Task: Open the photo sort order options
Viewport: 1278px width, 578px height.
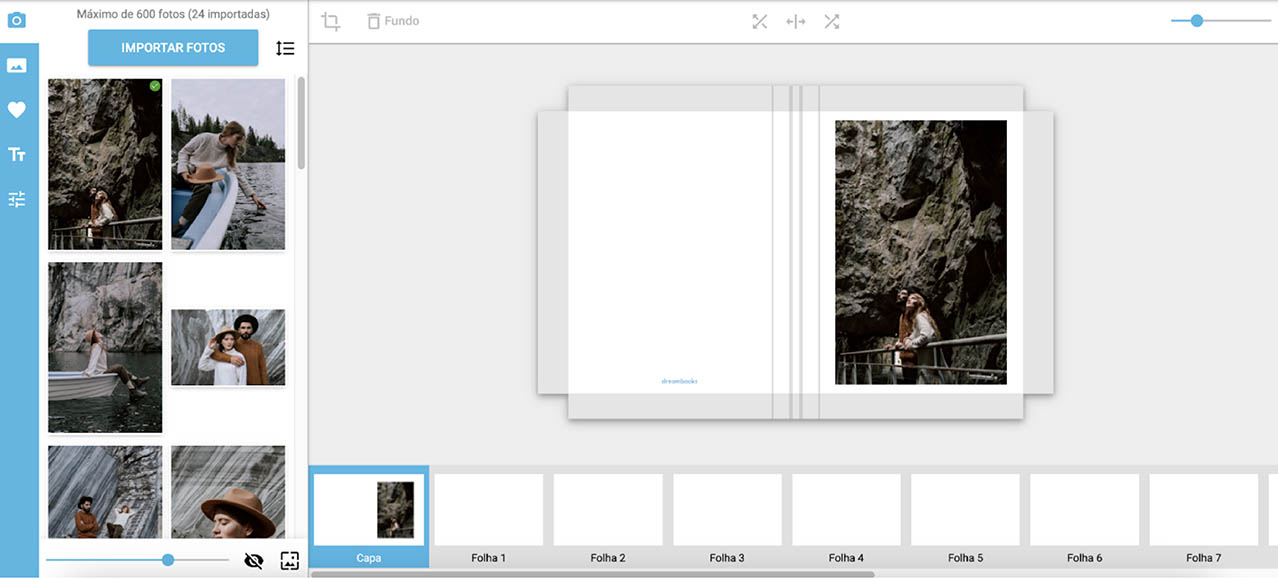Action: coord(285,48)
